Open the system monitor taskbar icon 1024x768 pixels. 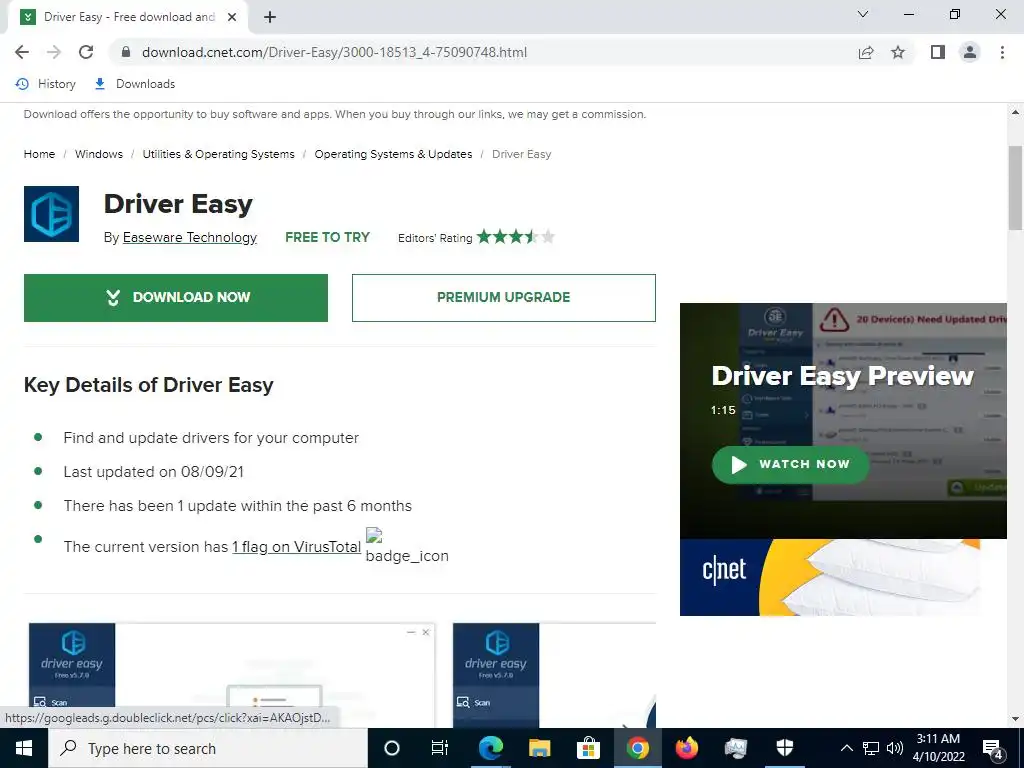coord(735,748)
